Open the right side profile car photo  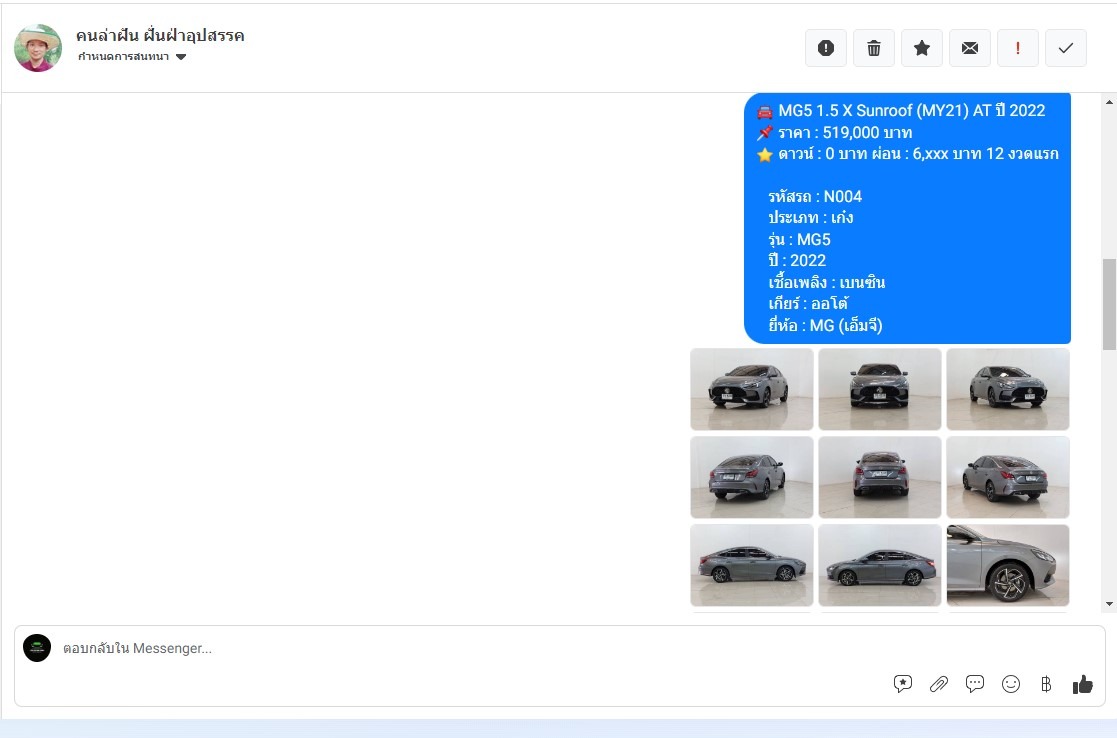click(752, 566)
